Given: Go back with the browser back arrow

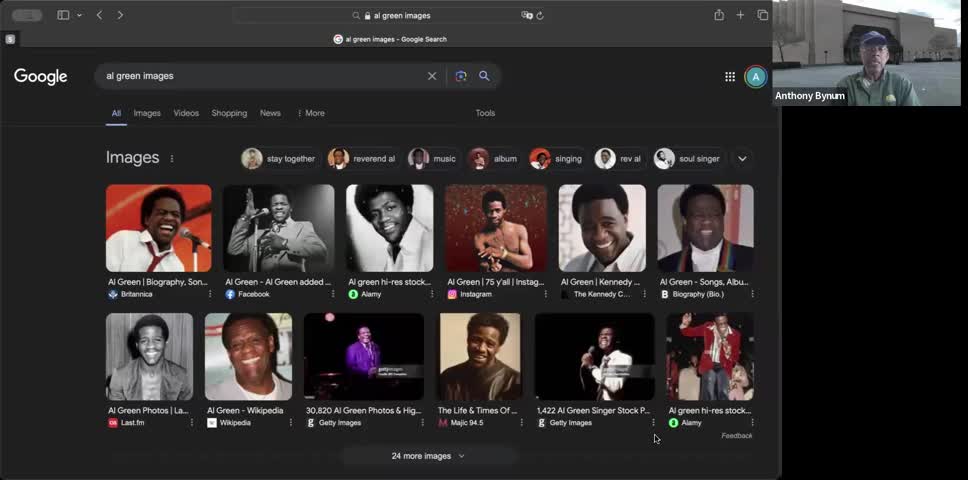Looking at the screenshot, I should pyautogui.click(x=99, y=15).
